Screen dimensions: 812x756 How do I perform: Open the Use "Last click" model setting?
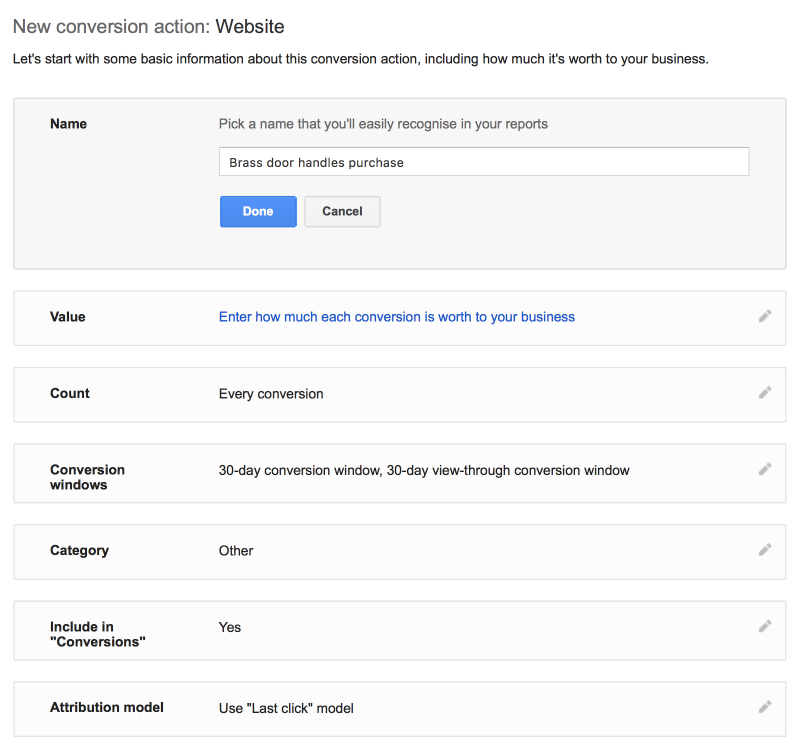tap(286, 709)
